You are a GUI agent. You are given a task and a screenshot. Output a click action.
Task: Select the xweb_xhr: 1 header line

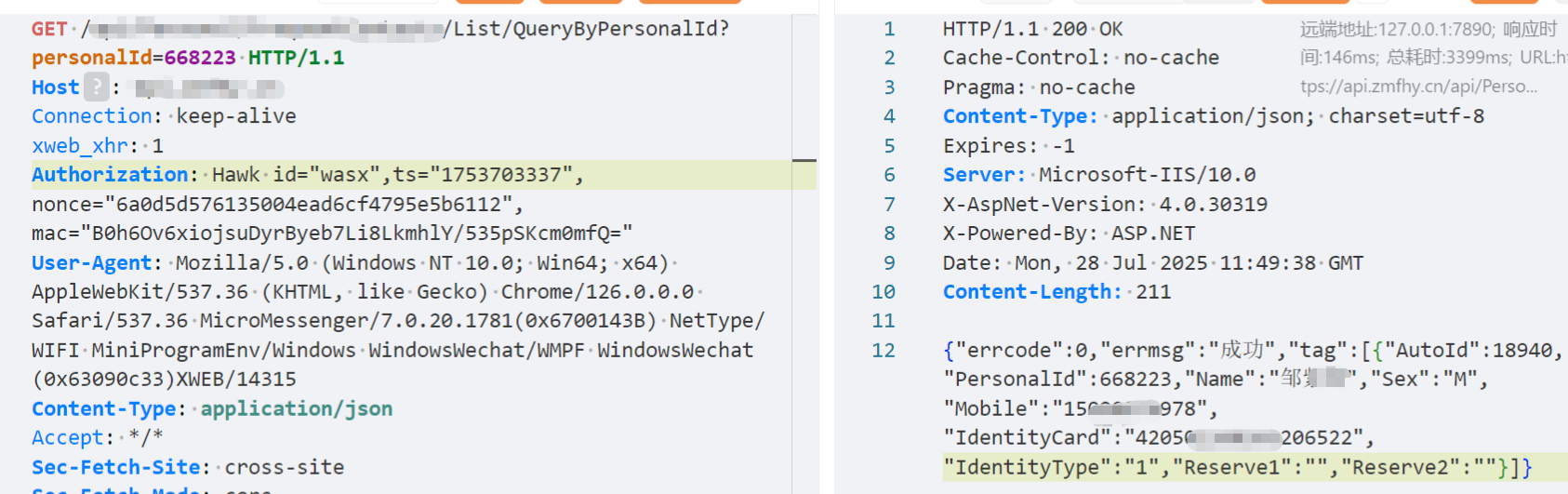98,146
